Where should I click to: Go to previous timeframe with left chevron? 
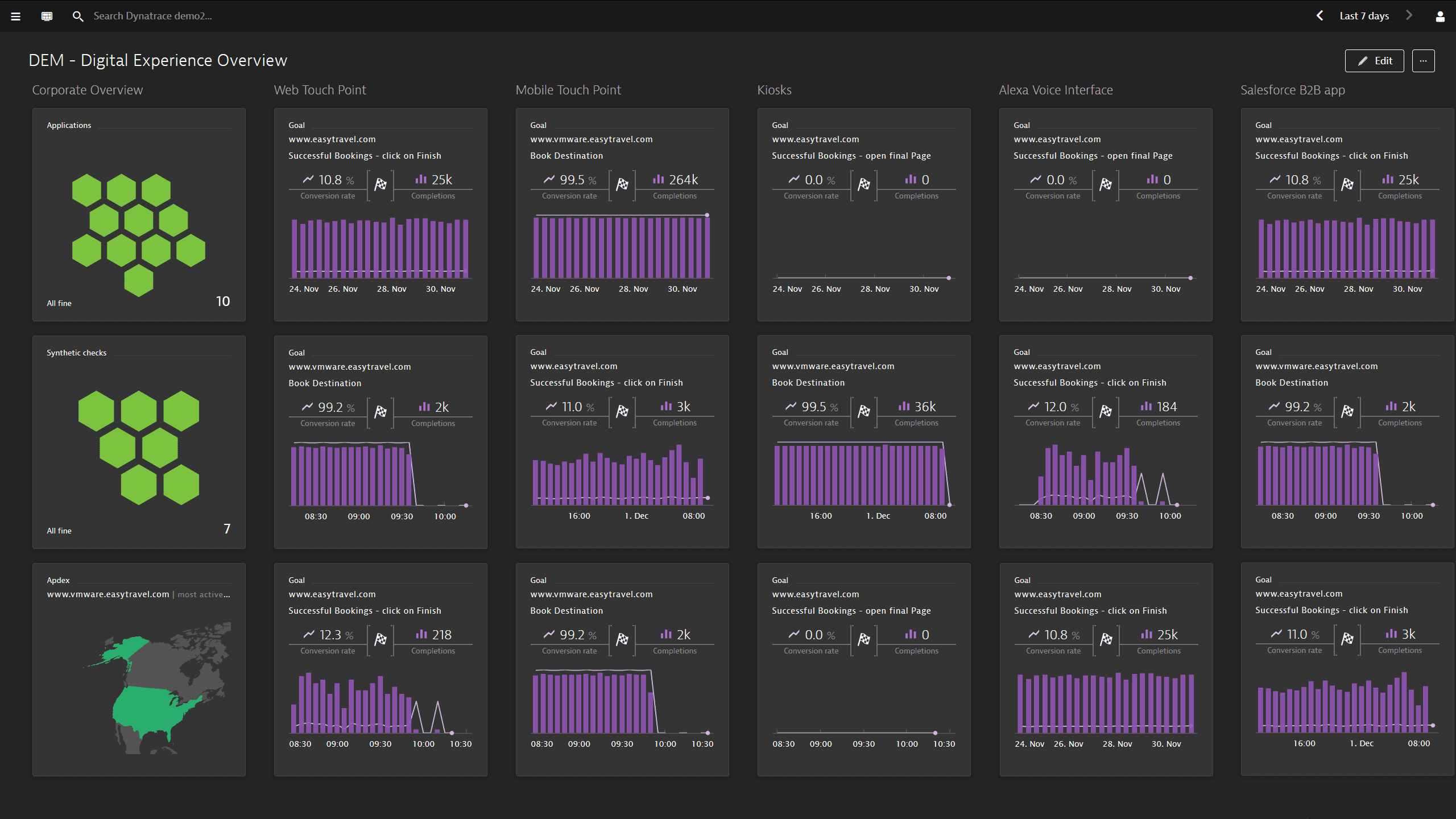coord(1320,15)
